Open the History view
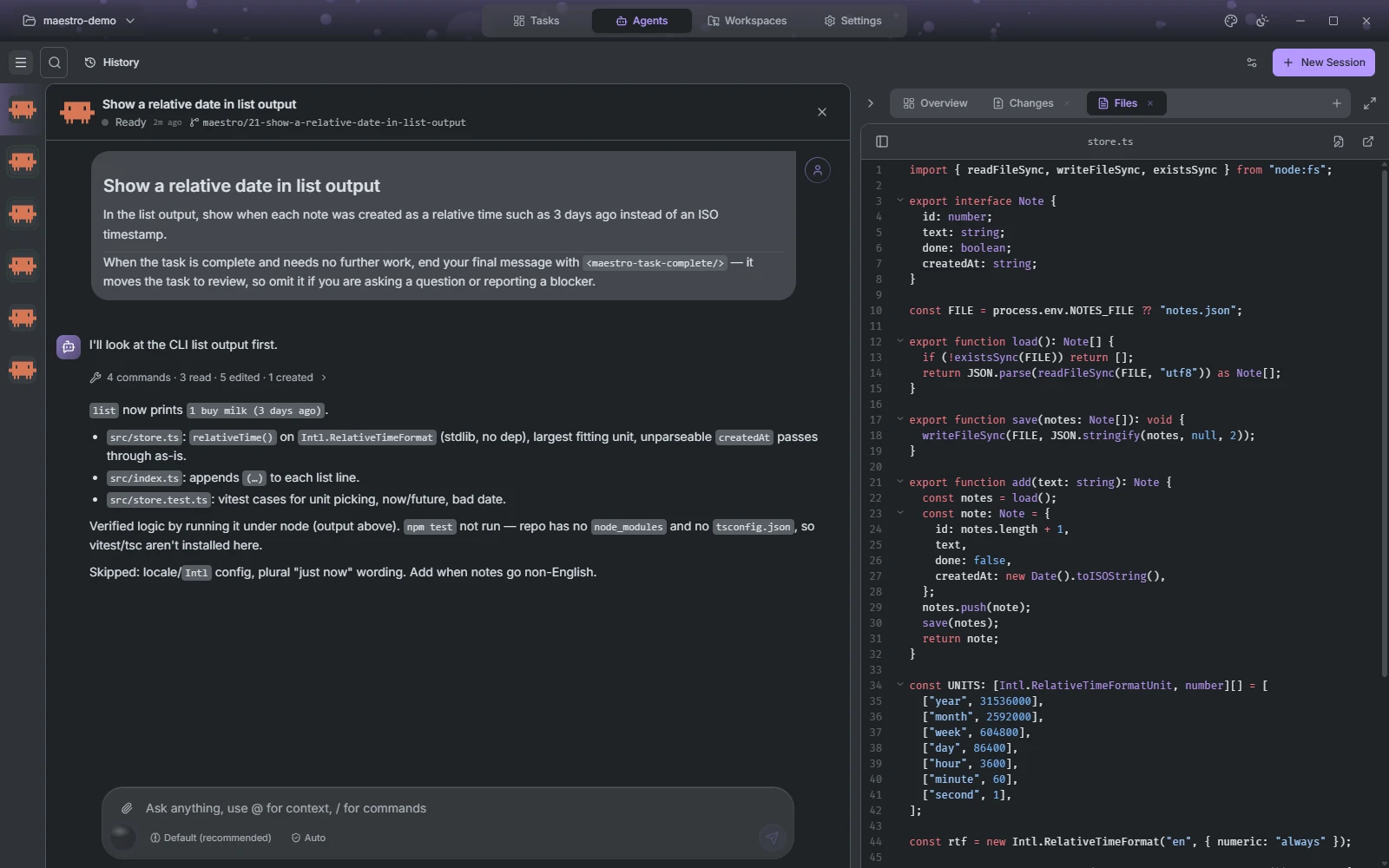This screenshot has width=1389, height=868. pyautogui.click(x=112, y=62)
